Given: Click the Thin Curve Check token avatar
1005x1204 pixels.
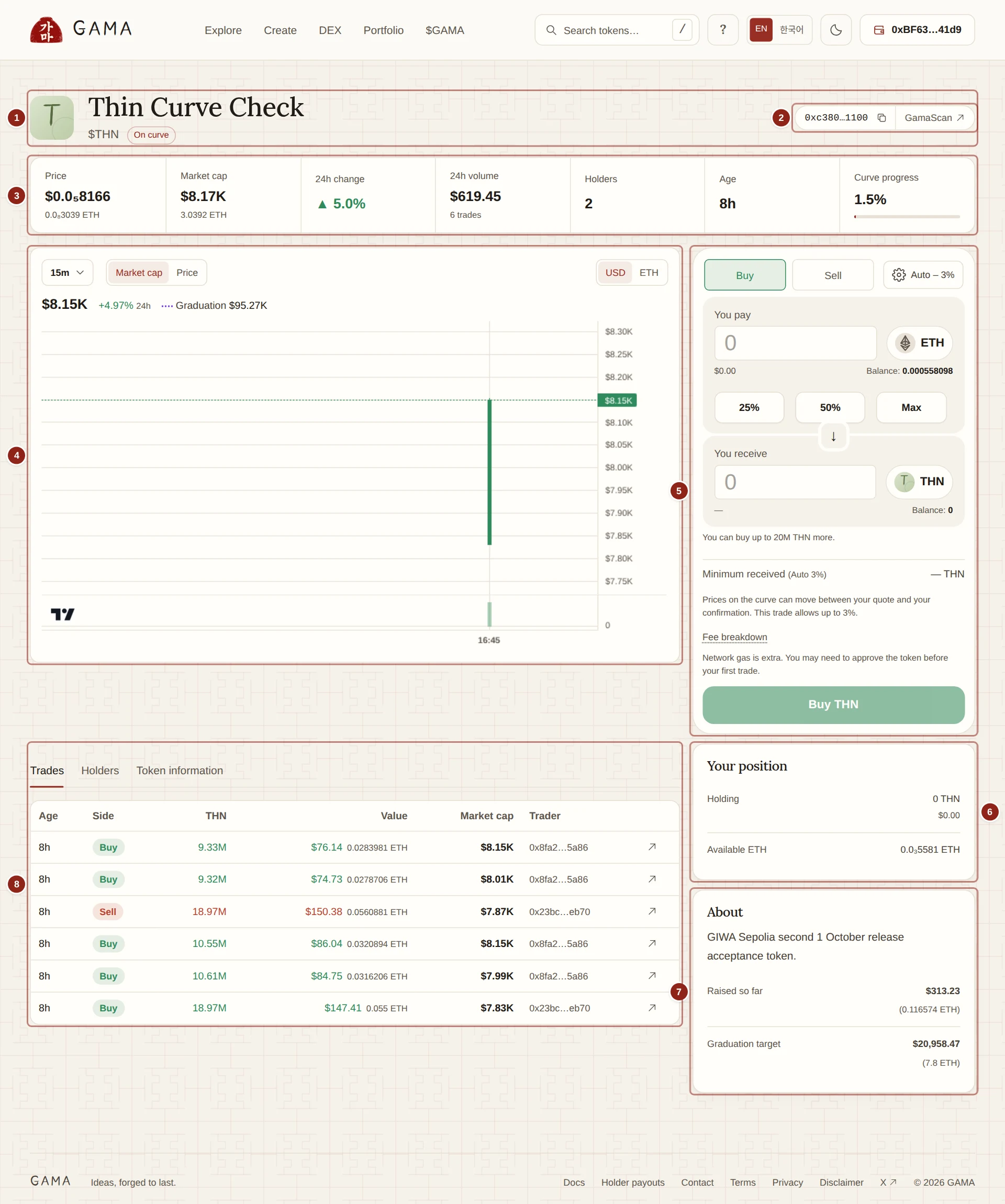Looking at the screenshot, I should (x=52, y=118).
